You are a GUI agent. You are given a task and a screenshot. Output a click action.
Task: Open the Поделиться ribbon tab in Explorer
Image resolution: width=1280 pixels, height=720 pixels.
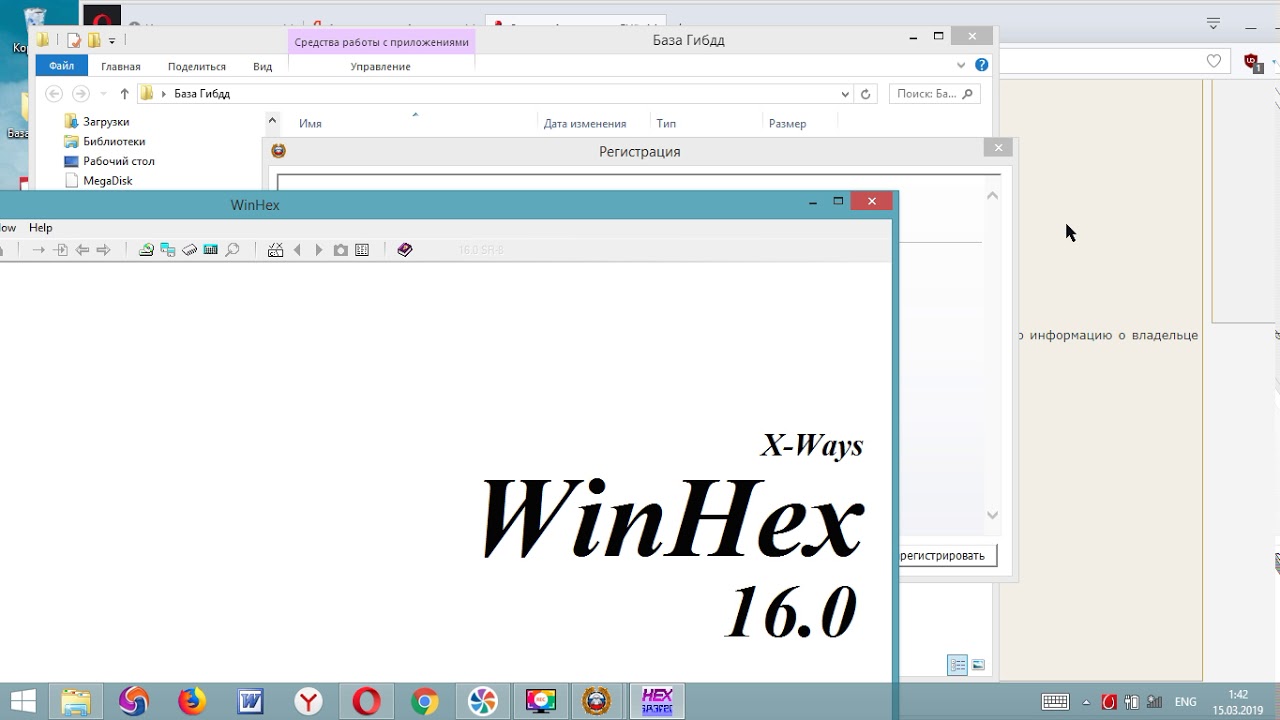(x=197, y=66)
